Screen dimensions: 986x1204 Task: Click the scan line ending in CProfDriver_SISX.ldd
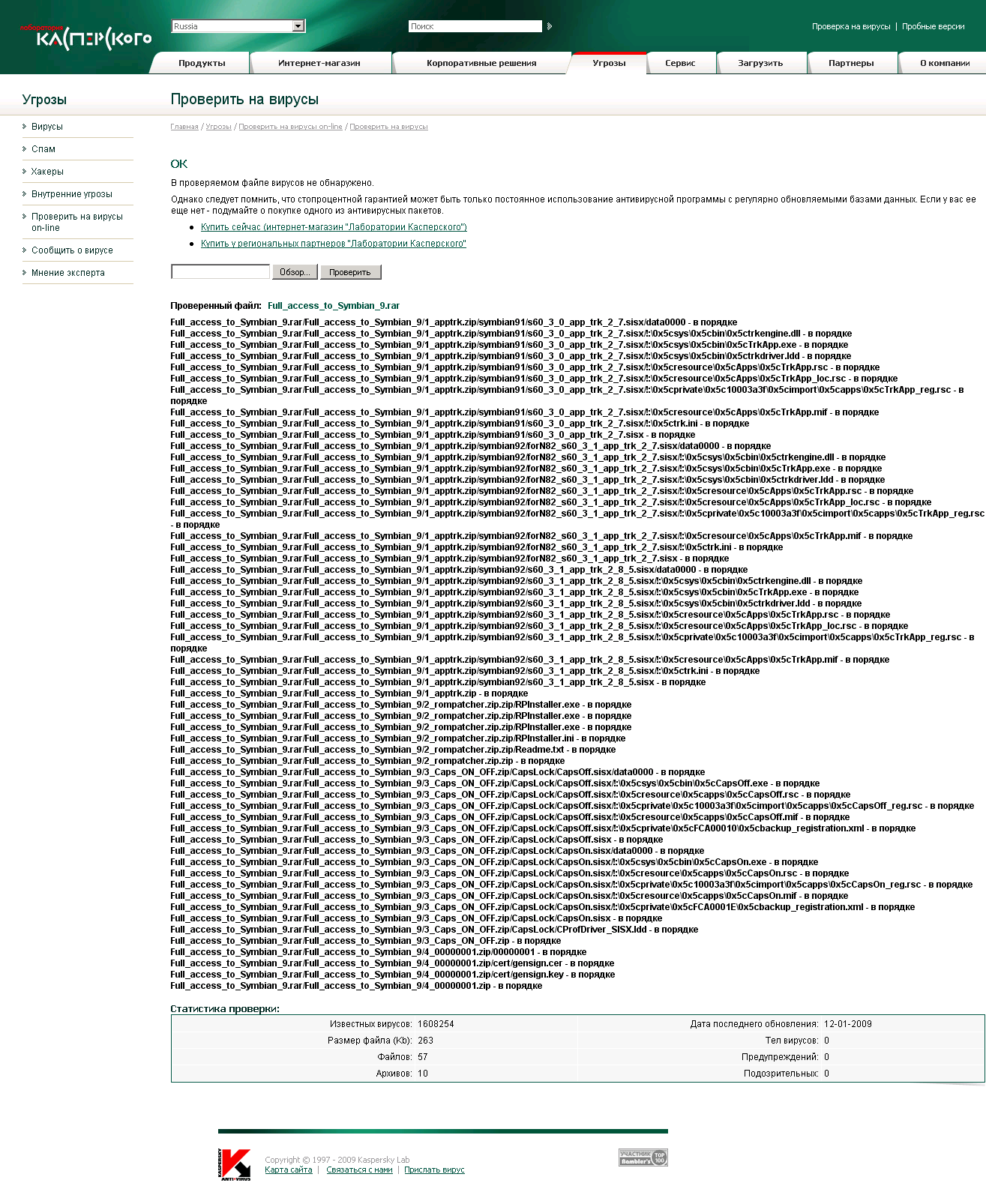coord(434,930)
